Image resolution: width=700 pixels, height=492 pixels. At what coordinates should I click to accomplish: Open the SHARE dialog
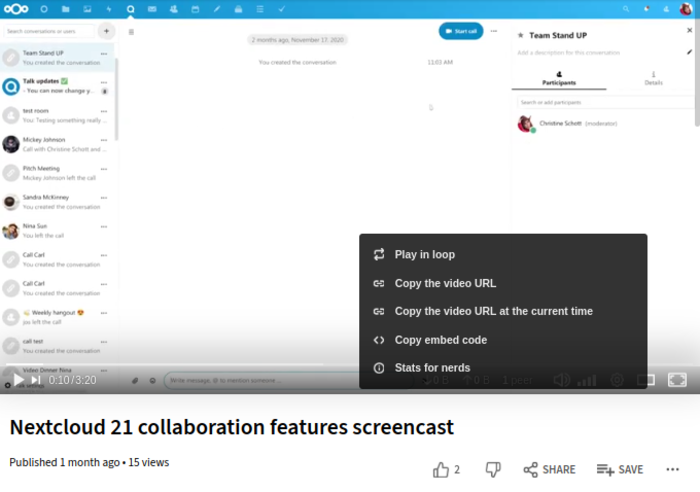pyautogui.click(x=550, y=470)
